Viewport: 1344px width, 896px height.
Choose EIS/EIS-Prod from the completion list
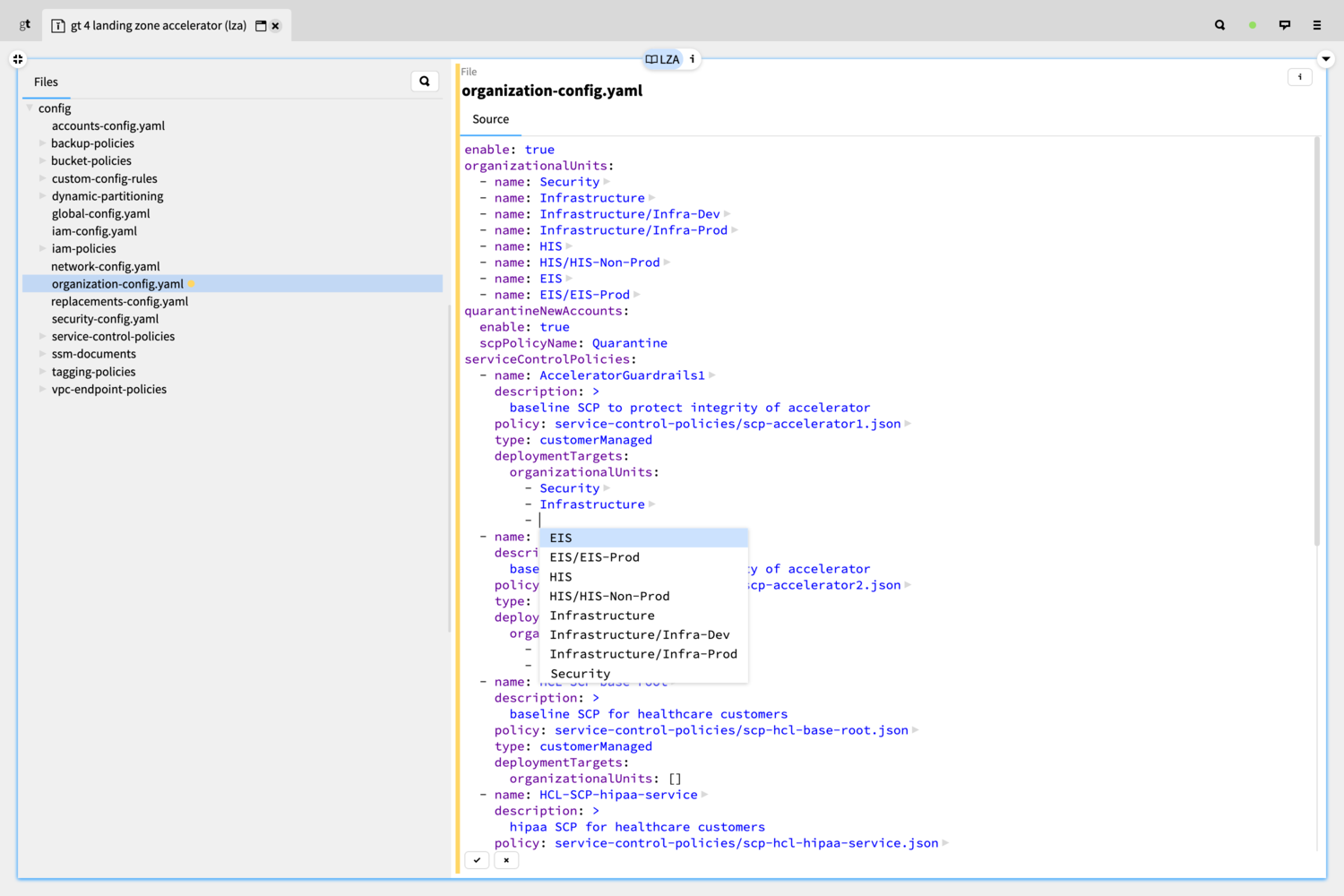pyautogui.click(x=643, y=557)
